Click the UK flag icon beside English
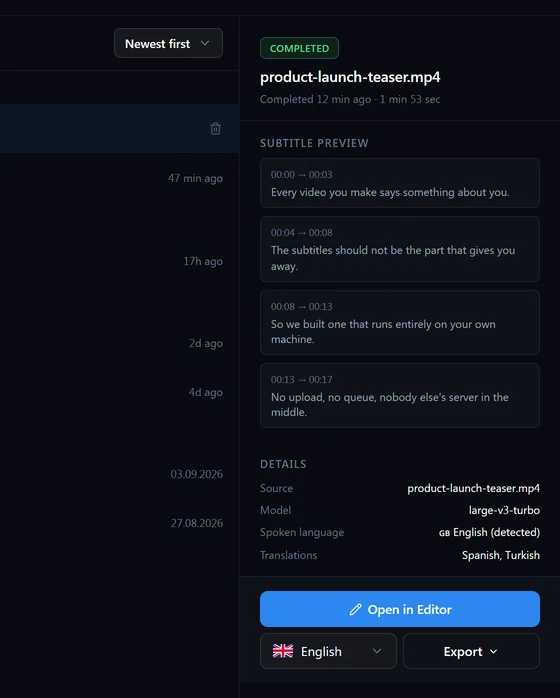Screen dimensions: 560x698 point(283,651)
